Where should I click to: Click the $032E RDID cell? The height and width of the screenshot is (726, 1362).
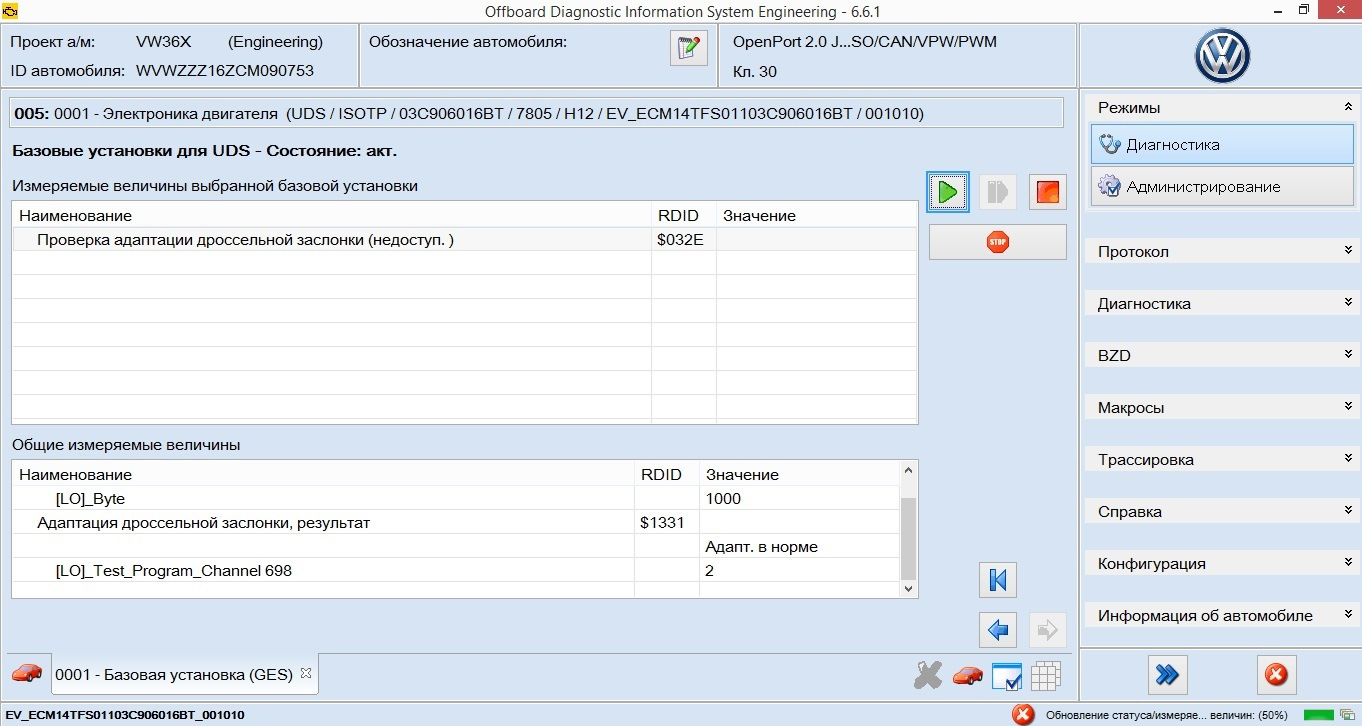pyautogui.click(x=684, y=239)
